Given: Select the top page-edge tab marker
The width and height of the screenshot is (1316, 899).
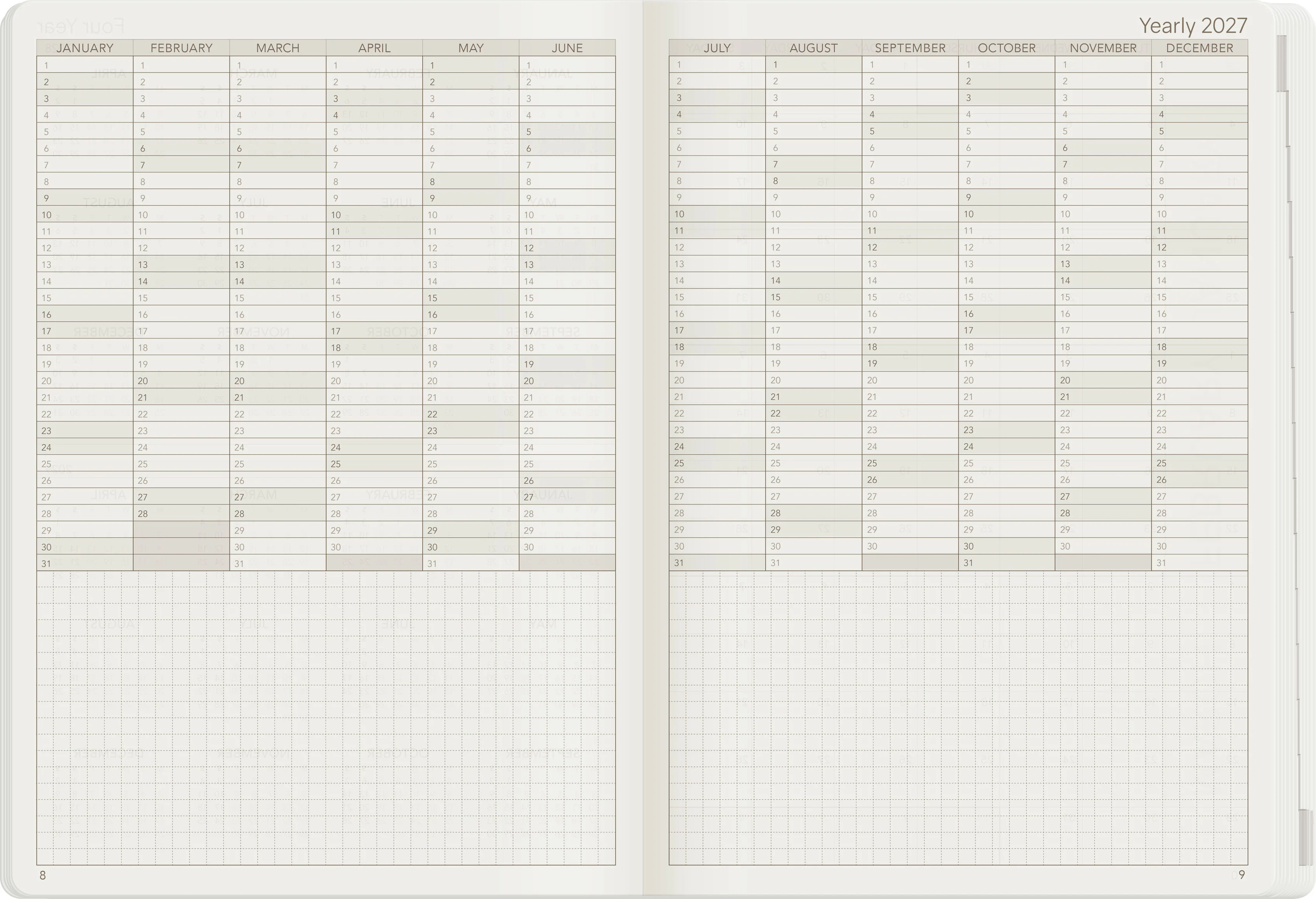Looking at the screenshot, I should (x=1282, y=63).
